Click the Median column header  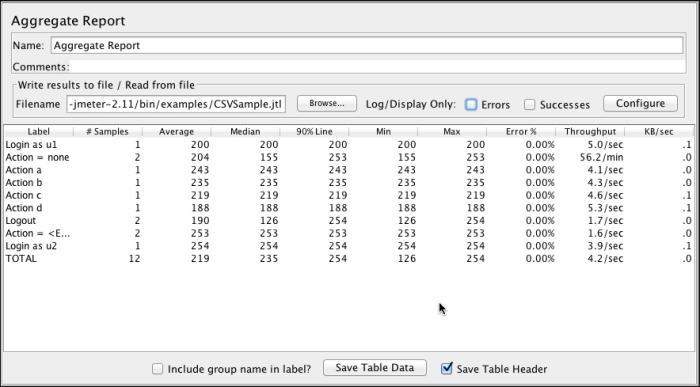click(245, 131)
